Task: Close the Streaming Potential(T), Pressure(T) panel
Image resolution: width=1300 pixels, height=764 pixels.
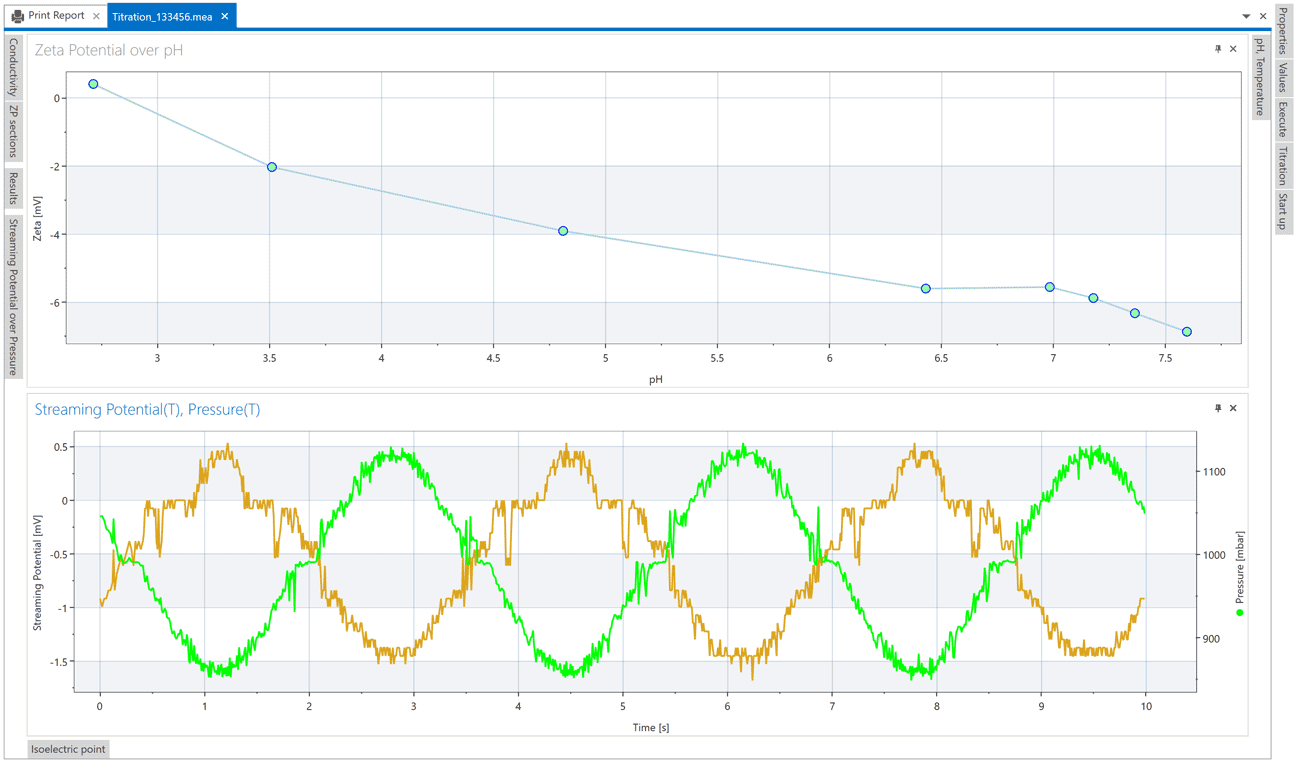Action: click(x=1233, y=408)
